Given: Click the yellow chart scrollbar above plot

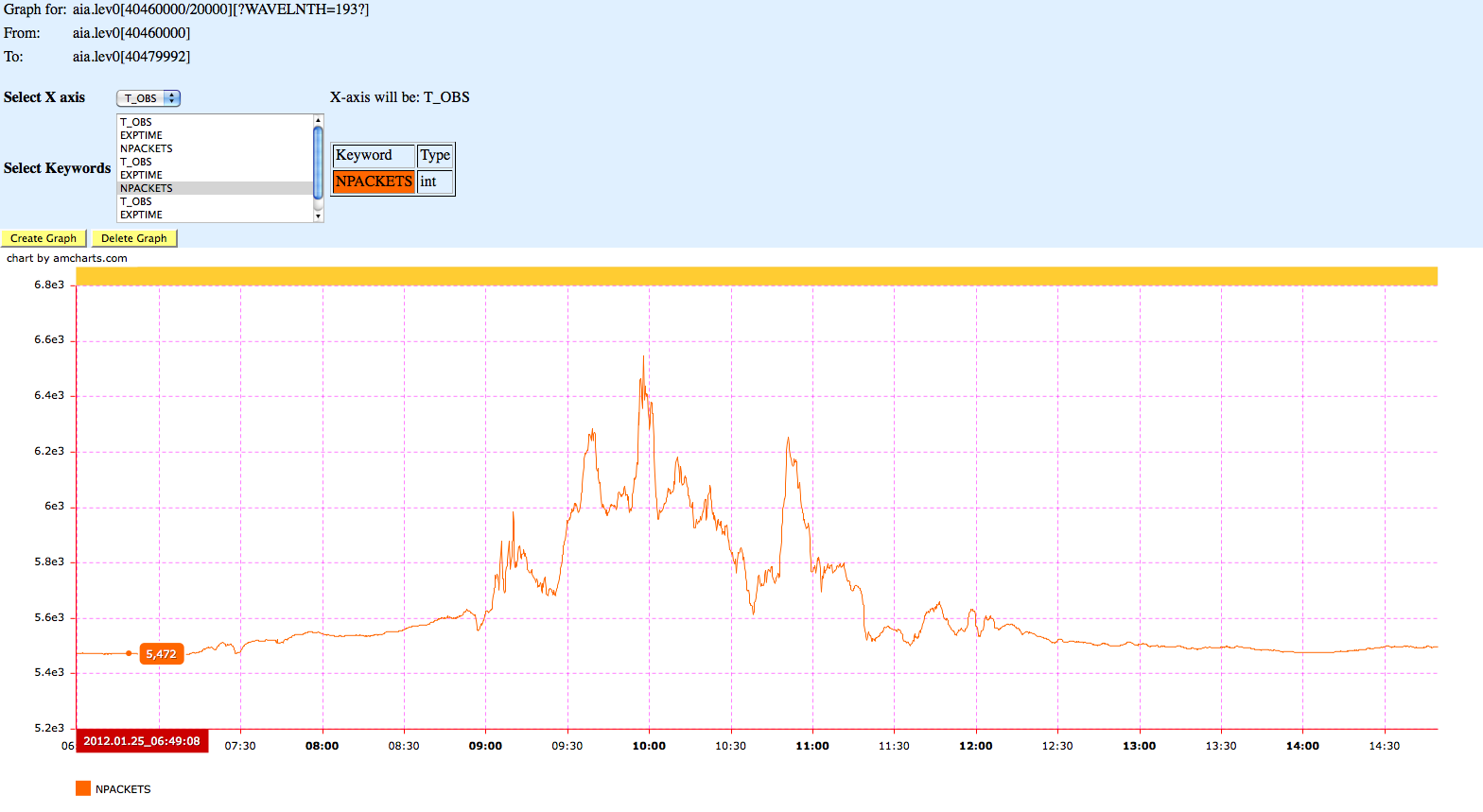Looking at the screenshot, I should pos(757,276).
